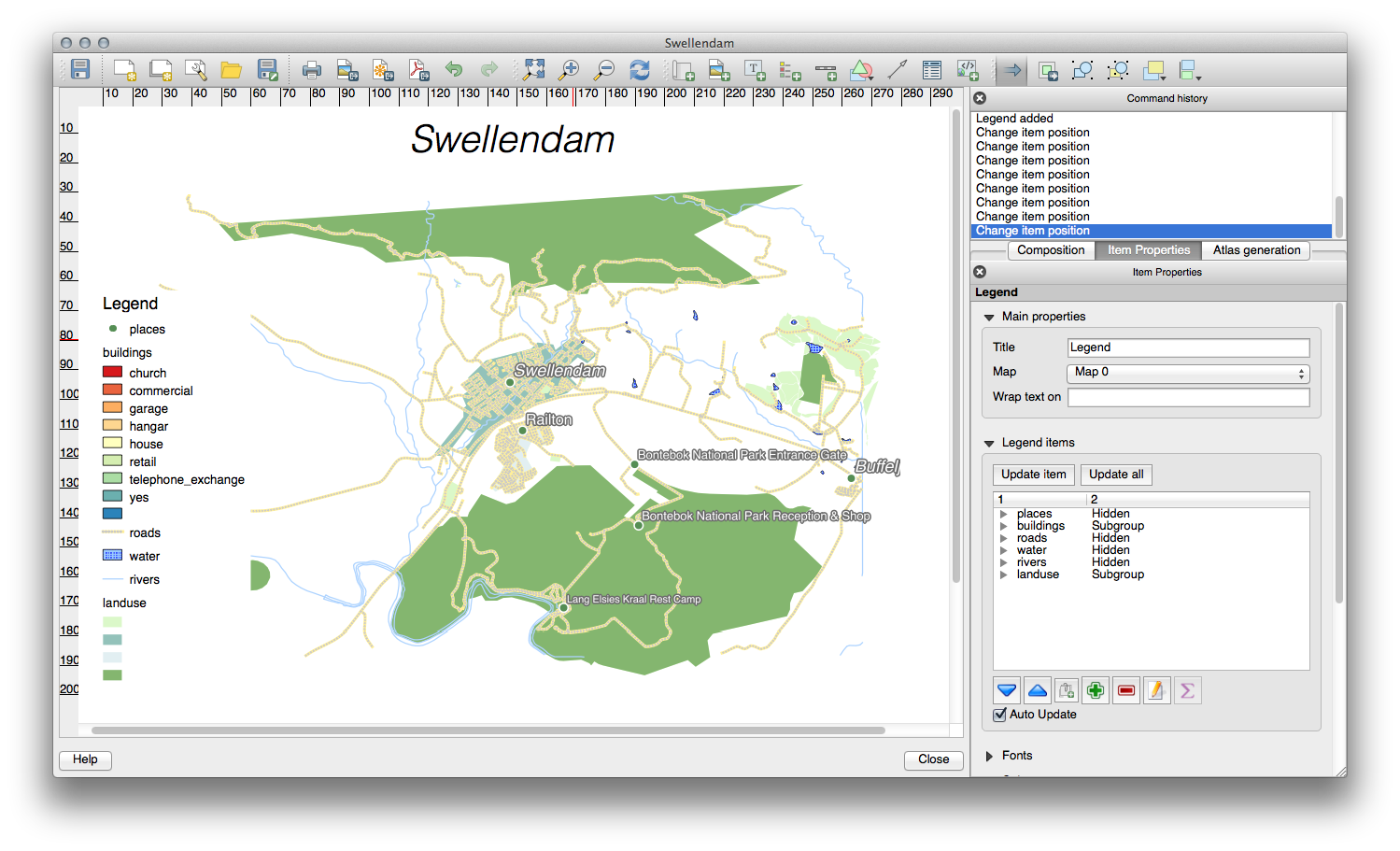
Task: Move selected legend item down
Action: 1007,690
